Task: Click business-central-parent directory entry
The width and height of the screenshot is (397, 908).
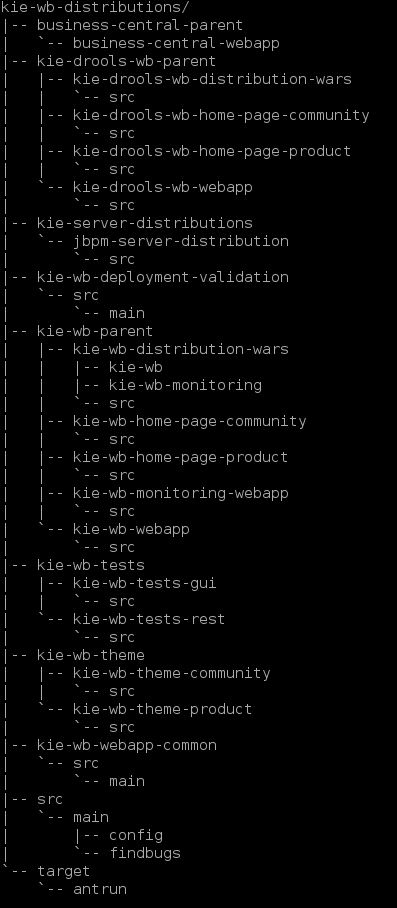Action: click(140, 25)
